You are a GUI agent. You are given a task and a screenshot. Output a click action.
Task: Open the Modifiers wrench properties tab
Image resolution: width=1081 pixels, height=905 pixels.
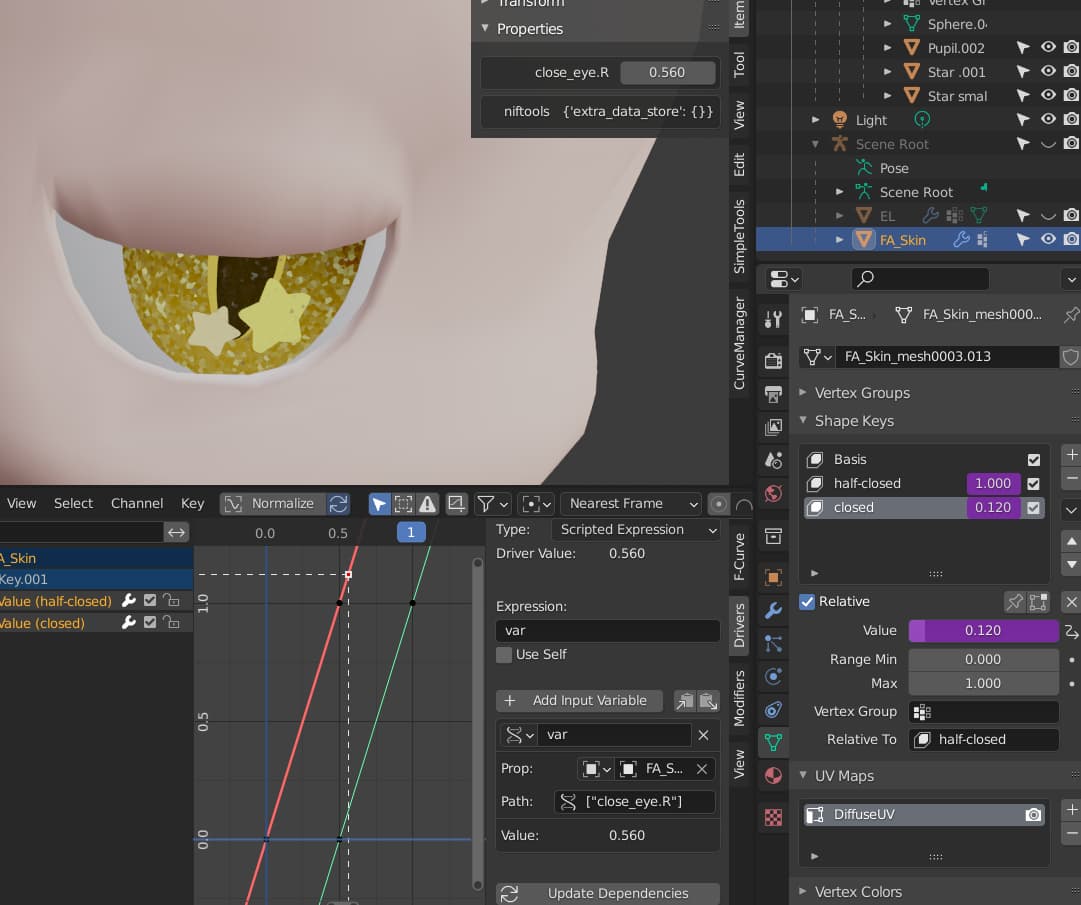click(773, 611)
